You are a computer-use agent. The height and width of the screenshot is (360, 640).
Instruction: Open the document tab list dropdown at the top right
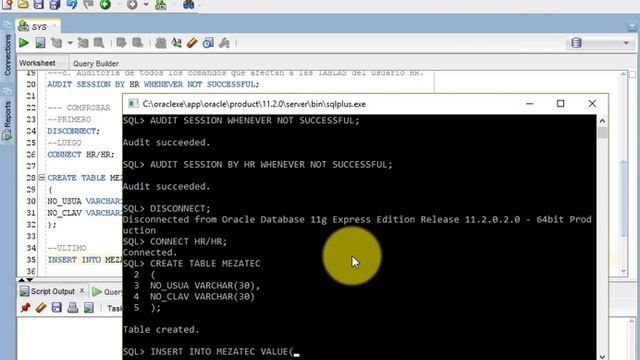pos(631,27)
